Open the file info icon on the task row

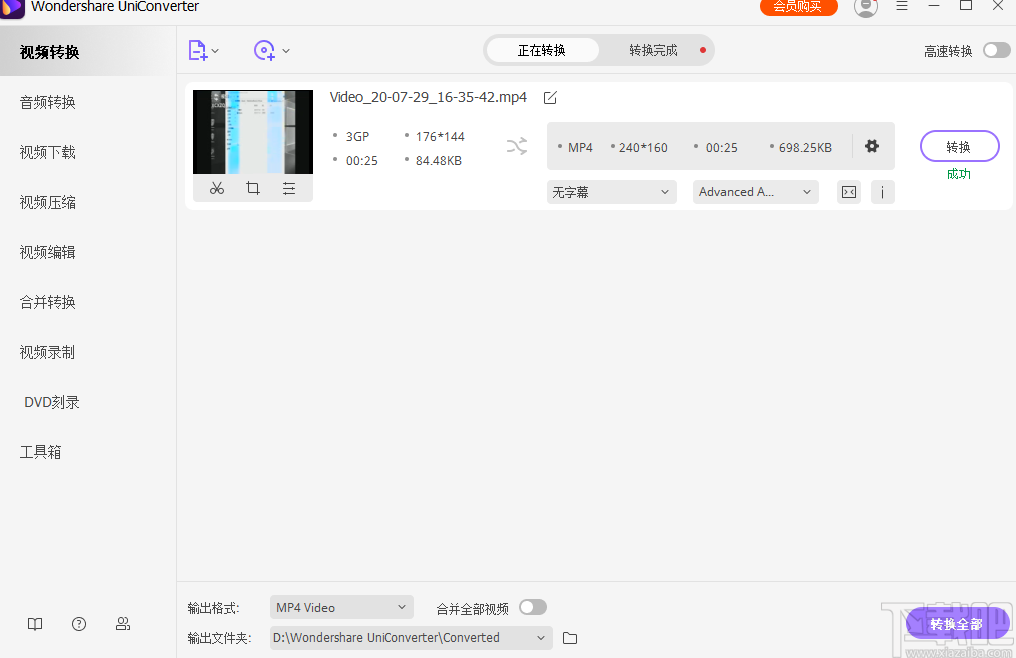(x=882, y=191)
